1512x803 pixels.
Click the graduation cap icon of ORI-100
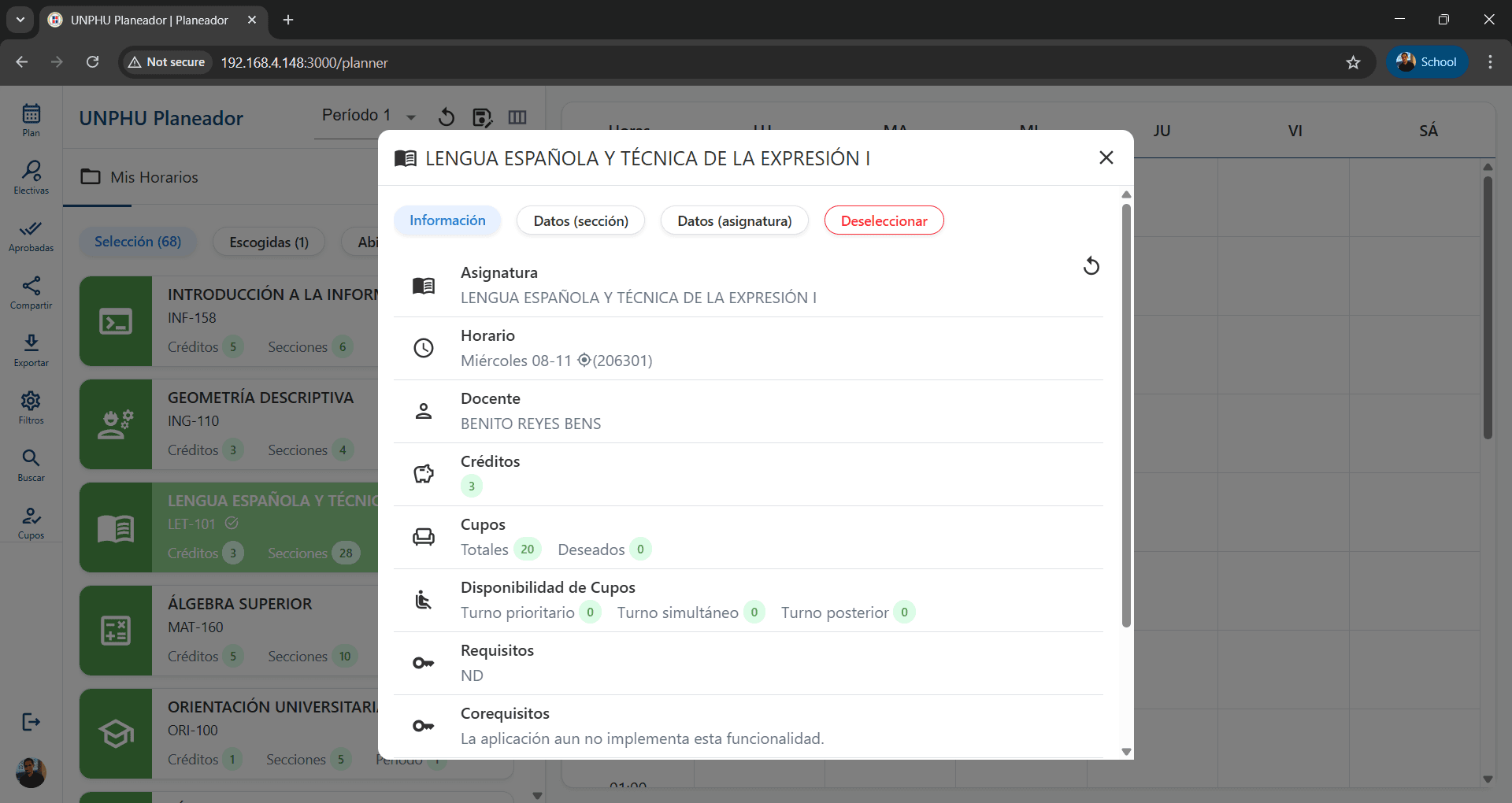[x=116, y=734]
